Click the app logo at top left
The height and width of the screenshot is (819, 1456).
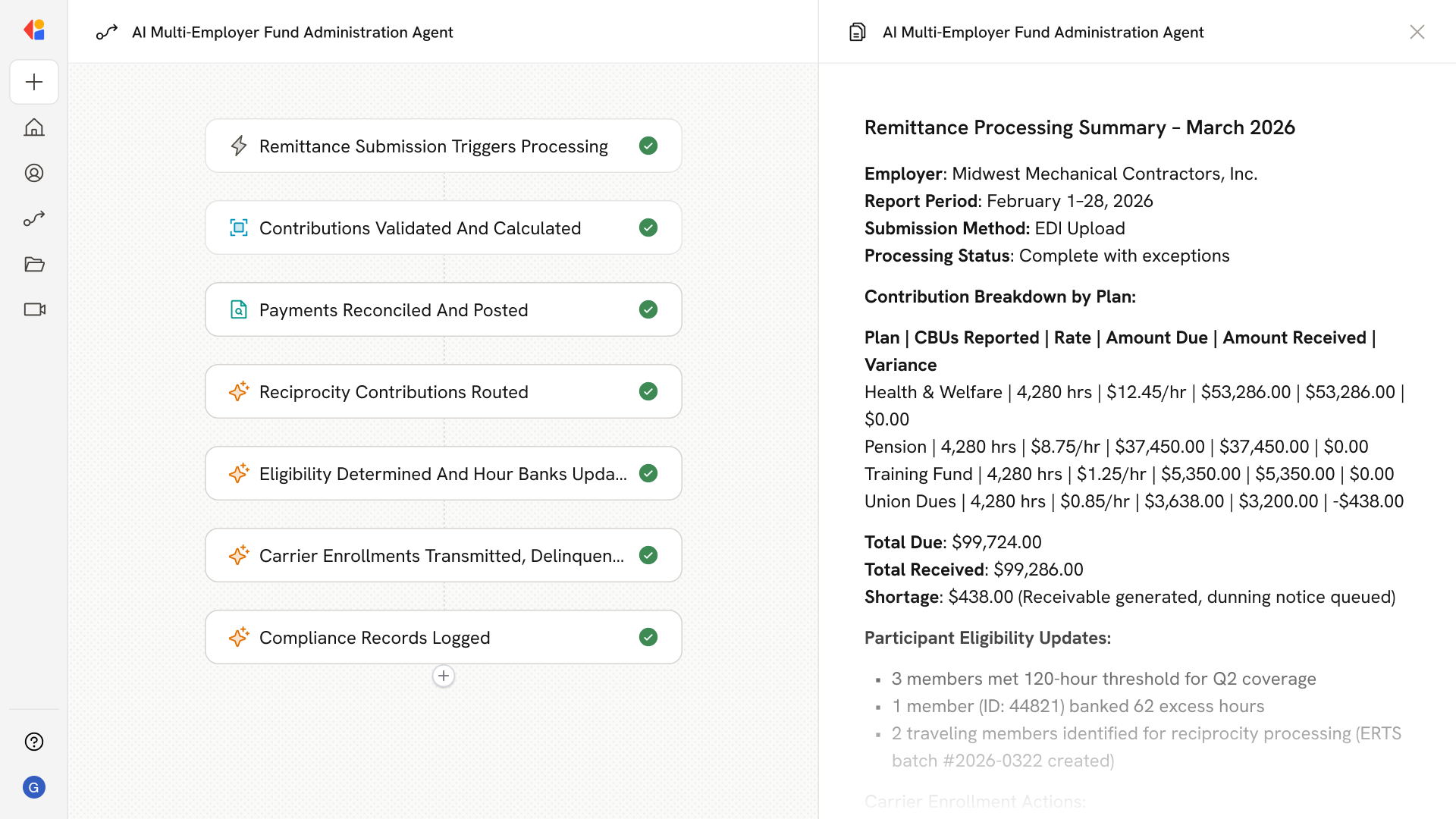[34, 30]
